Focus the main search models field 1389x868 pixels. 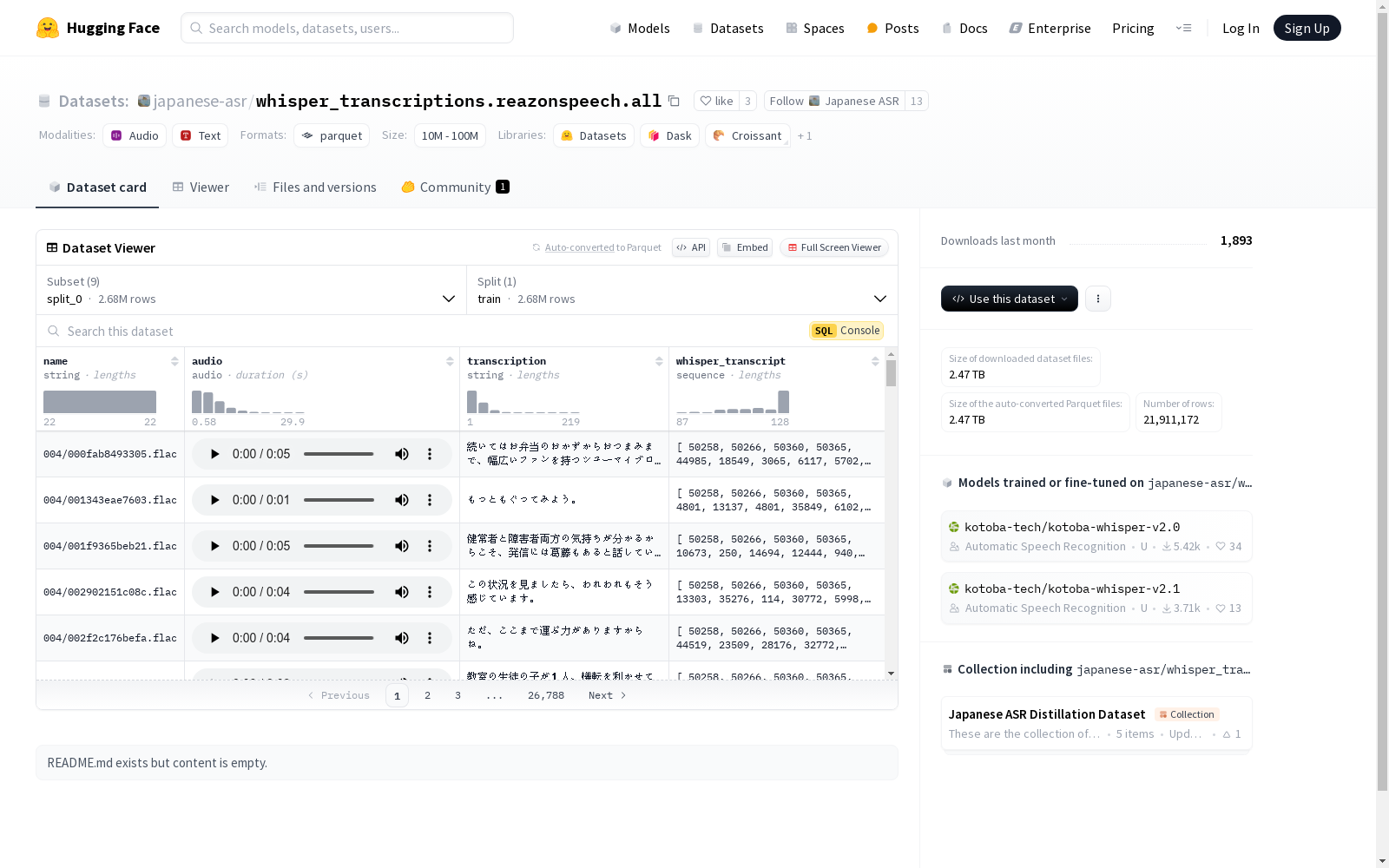point(347,28)
